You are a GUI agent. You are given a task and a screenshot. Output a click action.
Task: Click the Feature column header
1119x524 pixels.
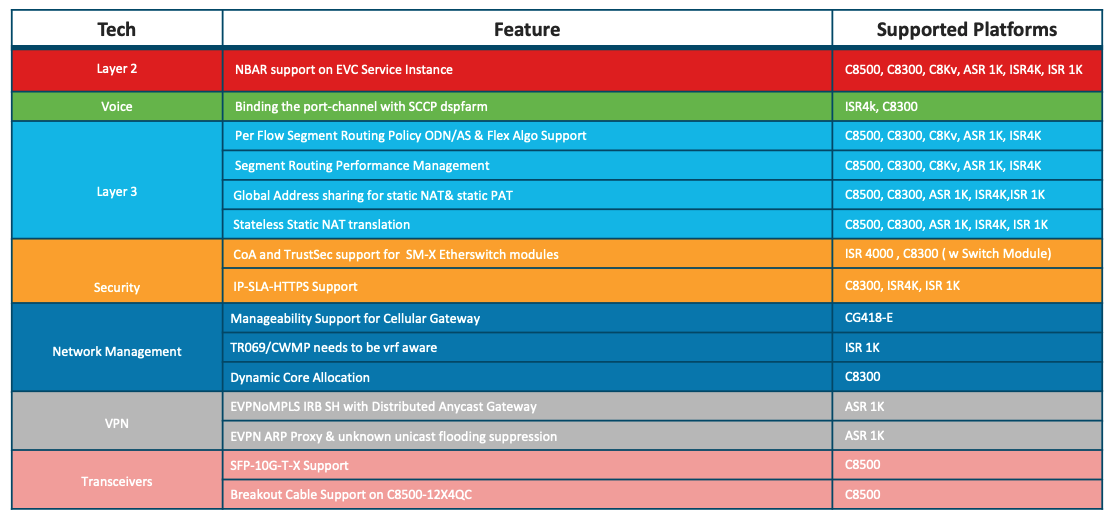(527, 29)
